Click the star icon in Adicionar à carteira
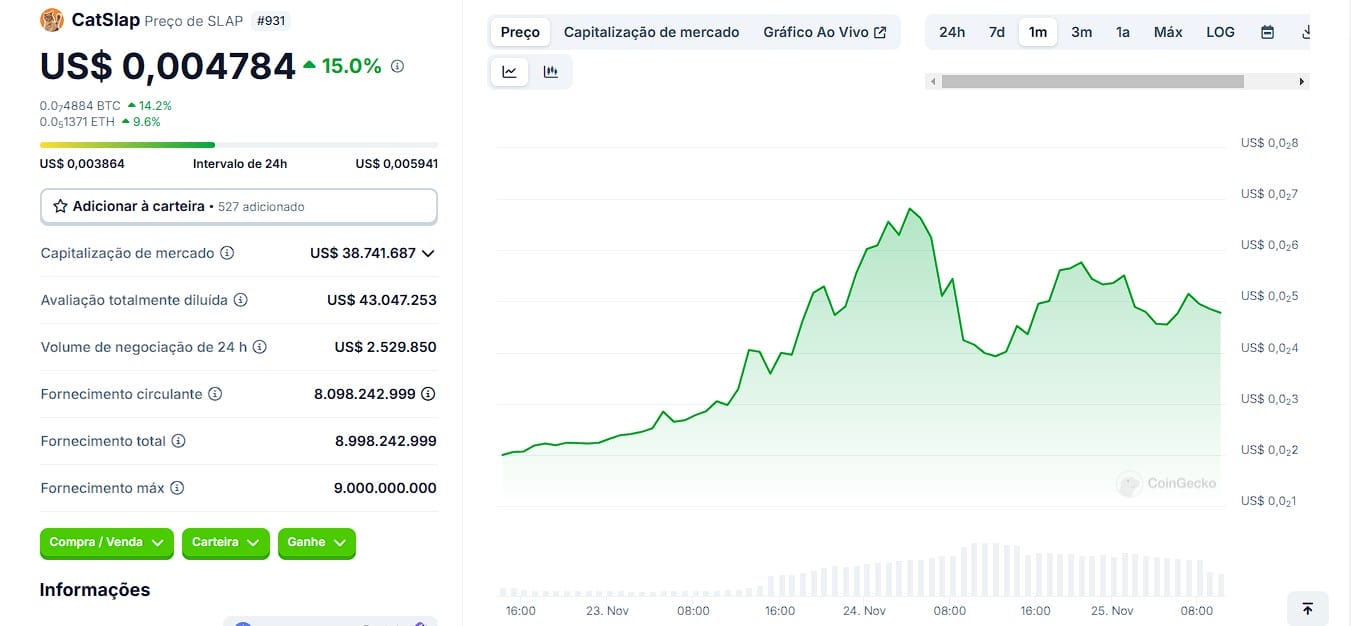 pos(60,206)
